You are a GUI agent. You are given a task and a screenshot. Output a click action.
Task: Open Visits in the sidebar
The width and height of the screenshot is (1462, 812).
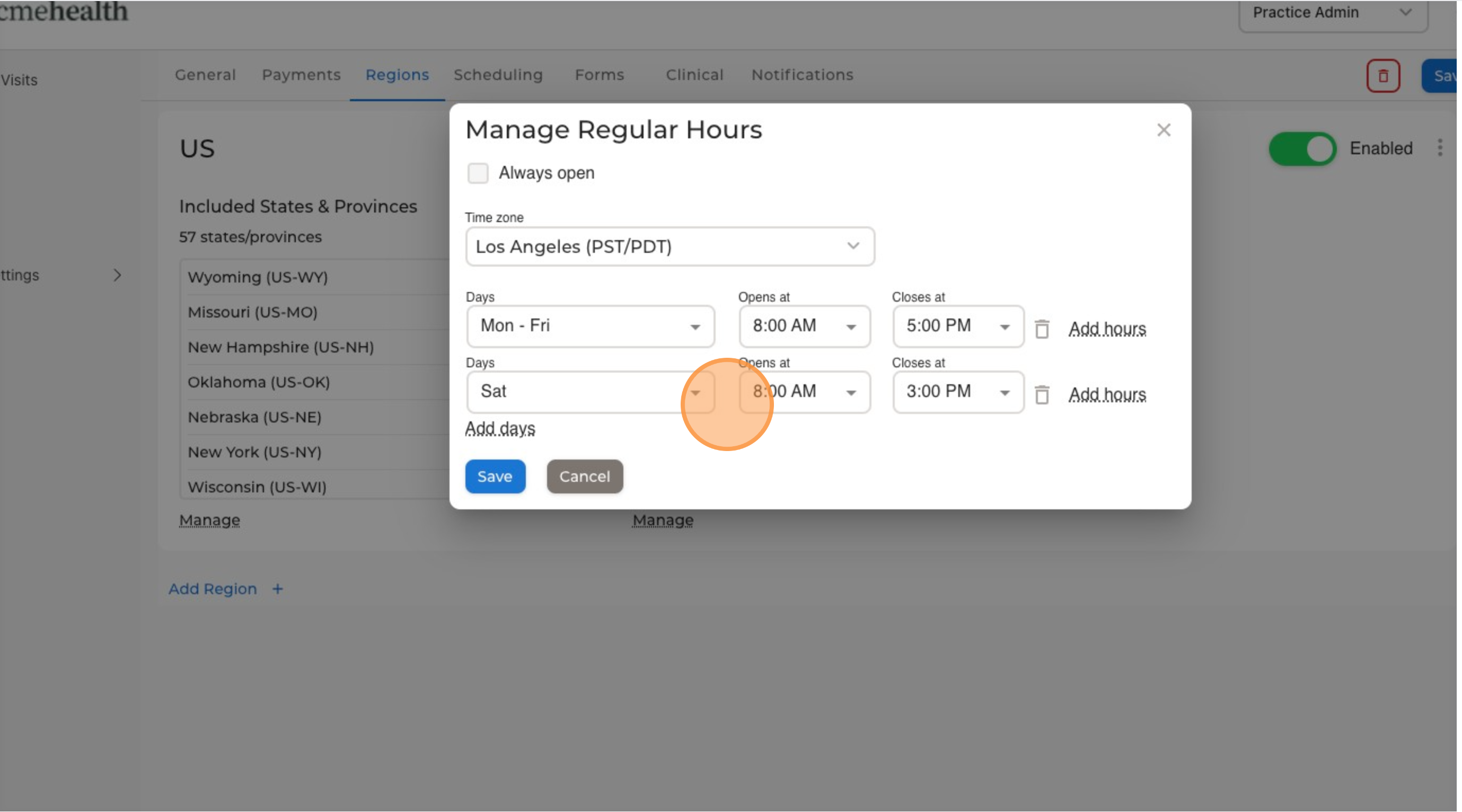pos(19,80)
